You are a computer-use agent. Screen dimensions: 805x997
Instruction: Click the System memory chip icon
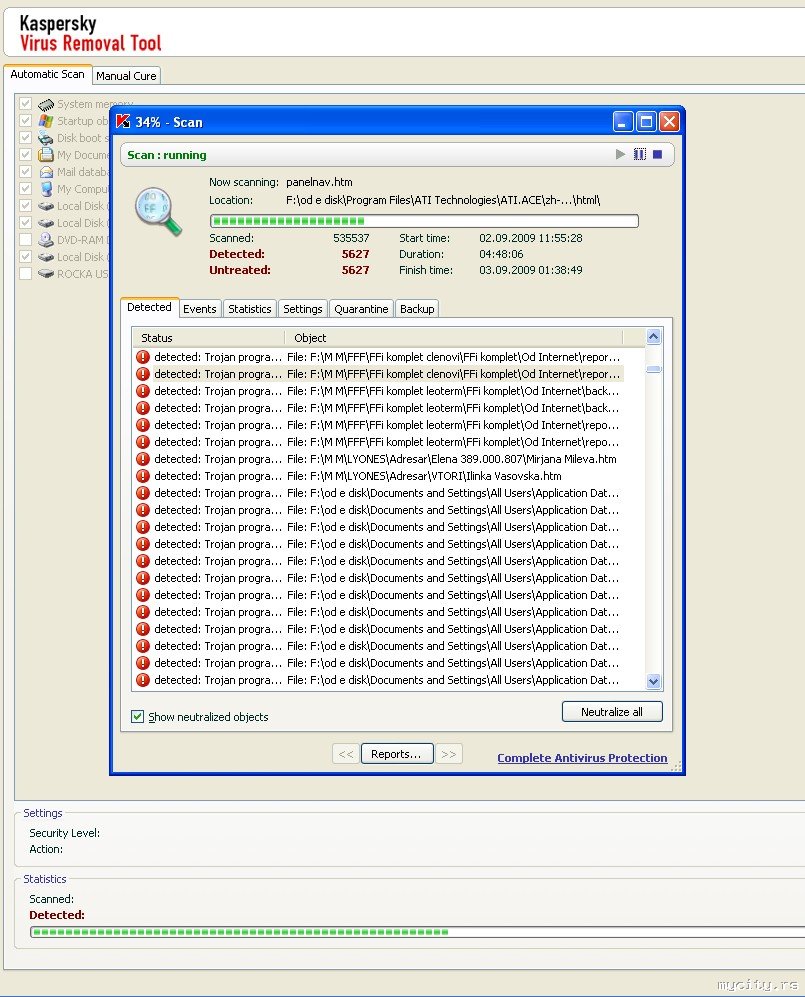click(x=46, y=104)
